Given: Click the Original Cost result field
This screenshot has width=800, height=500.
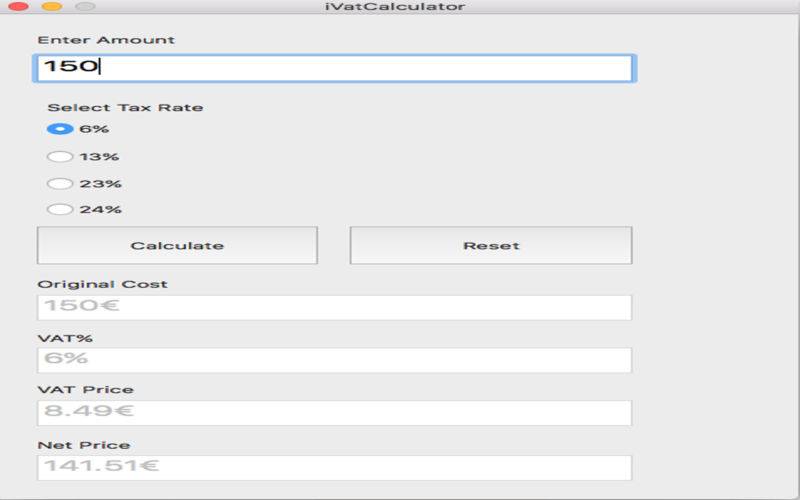Looking at the screenshot, I should click(334, 307).
